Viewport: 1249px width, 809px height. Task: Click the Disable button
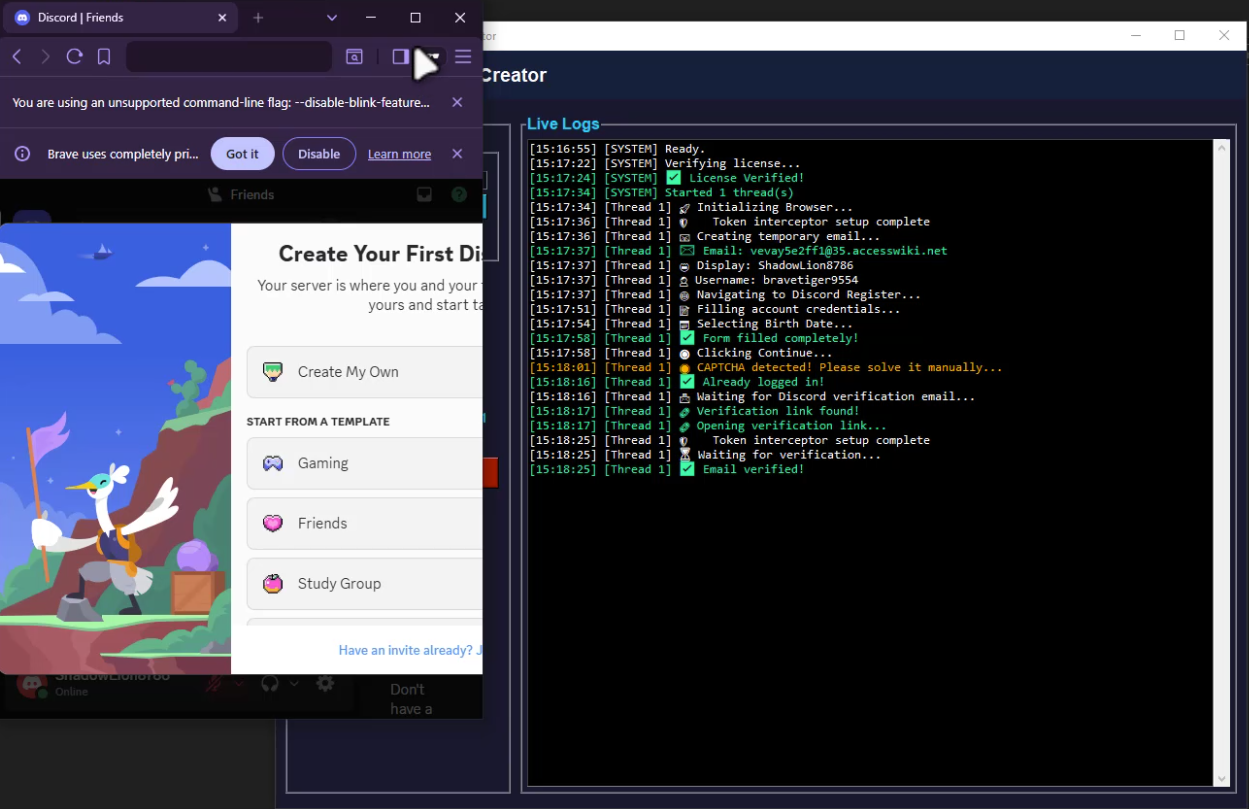pyautogui.click(x=319, y=154)
